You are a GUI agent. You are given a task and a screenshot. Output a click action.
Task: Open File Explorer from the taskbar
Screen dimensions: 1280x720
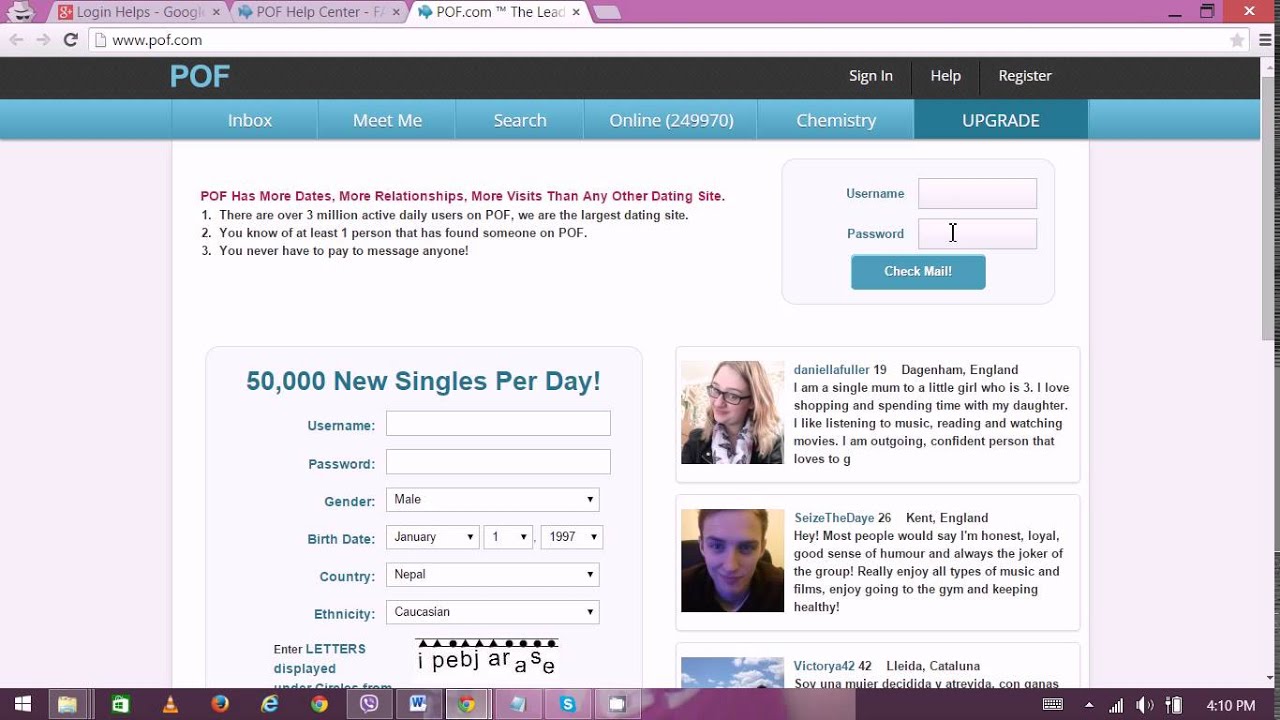(x=68, y=705)
